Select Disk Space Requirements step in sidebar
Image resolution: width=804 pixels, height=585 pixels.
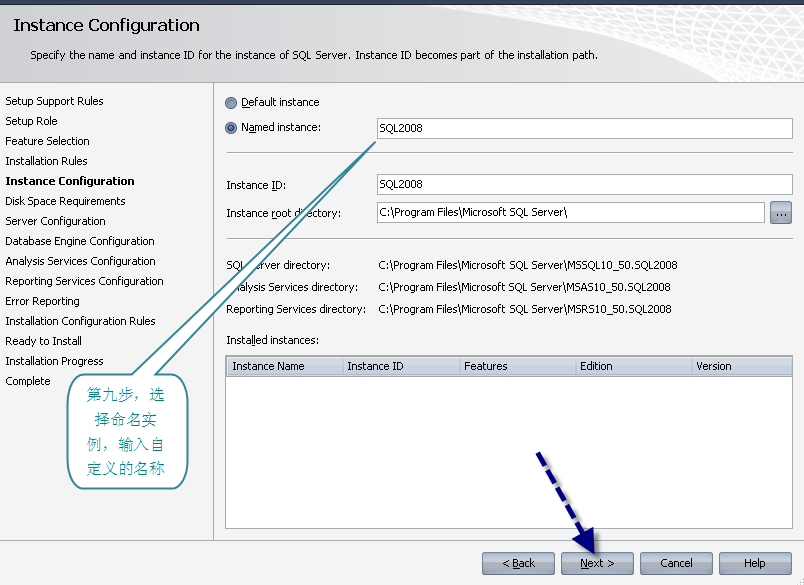[65, 201]
